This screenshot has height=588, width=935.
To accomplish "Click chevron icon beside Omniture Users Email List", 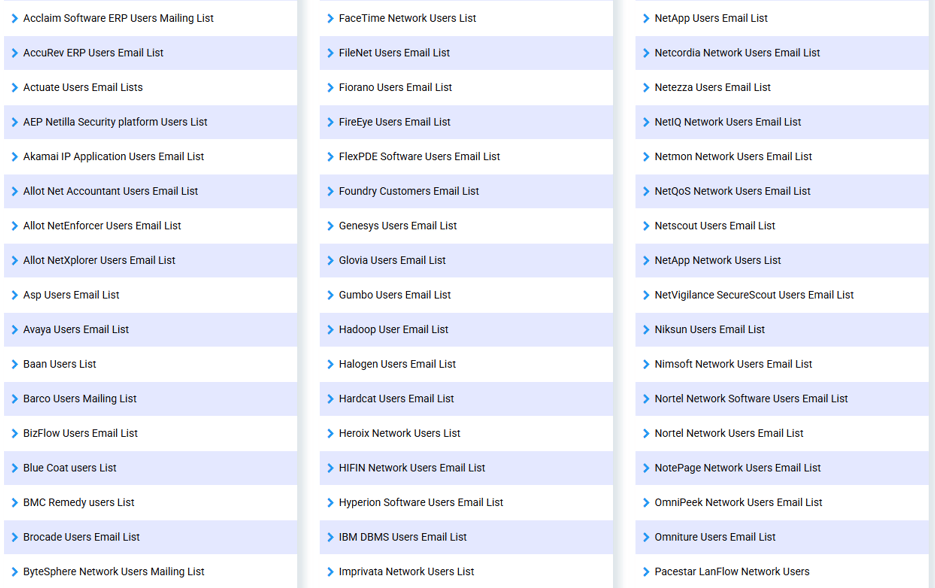I will click(646, 537).
